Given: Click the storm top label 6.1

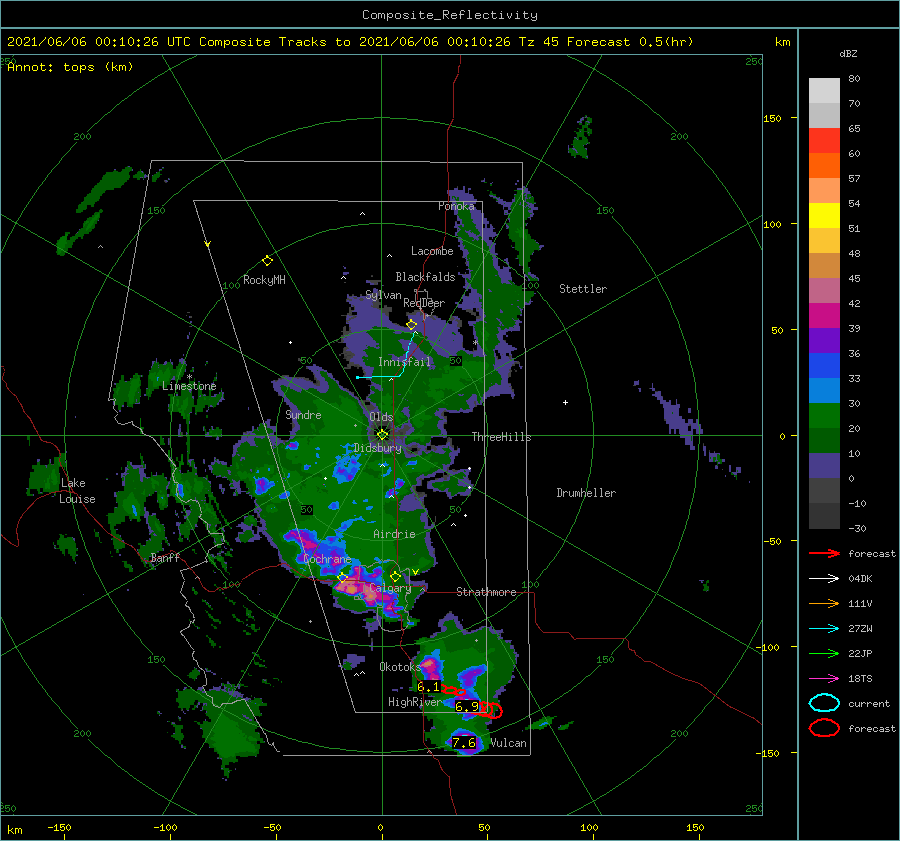Looking at the screenshot, I should (428, 687).
